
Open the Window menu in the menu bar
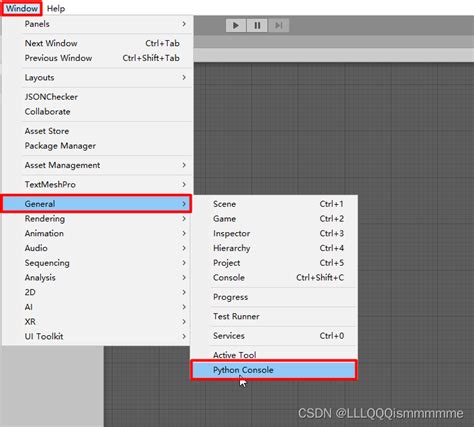tap(22, 8)
